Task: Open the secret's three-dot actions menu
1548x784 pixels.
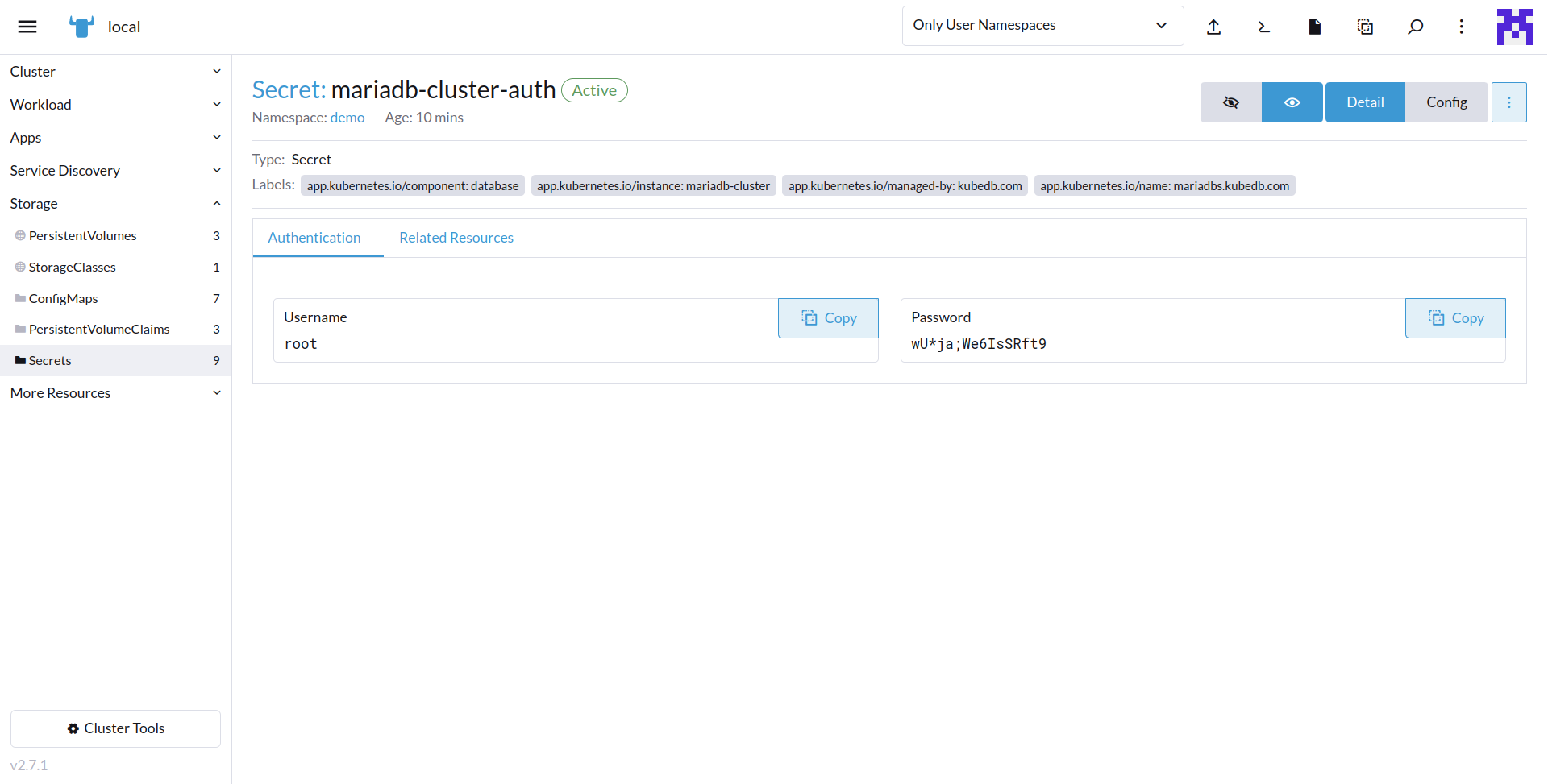Action: 1508,102
